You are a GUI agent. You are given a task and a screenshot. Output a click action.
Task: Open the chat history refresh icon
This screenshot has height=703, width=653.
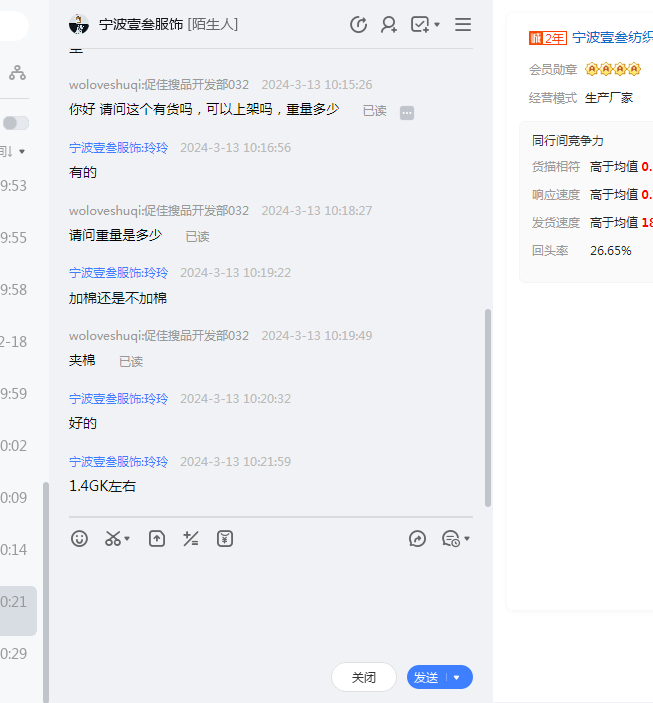pyautogui.click(x=358, y=25)
